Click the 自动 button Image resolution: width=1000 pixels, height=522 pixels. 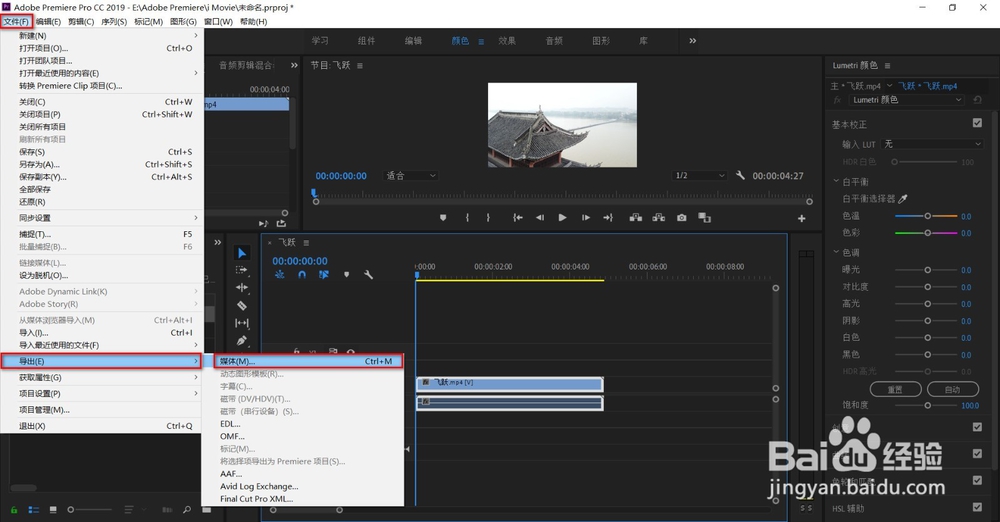(x=952, y=389)
